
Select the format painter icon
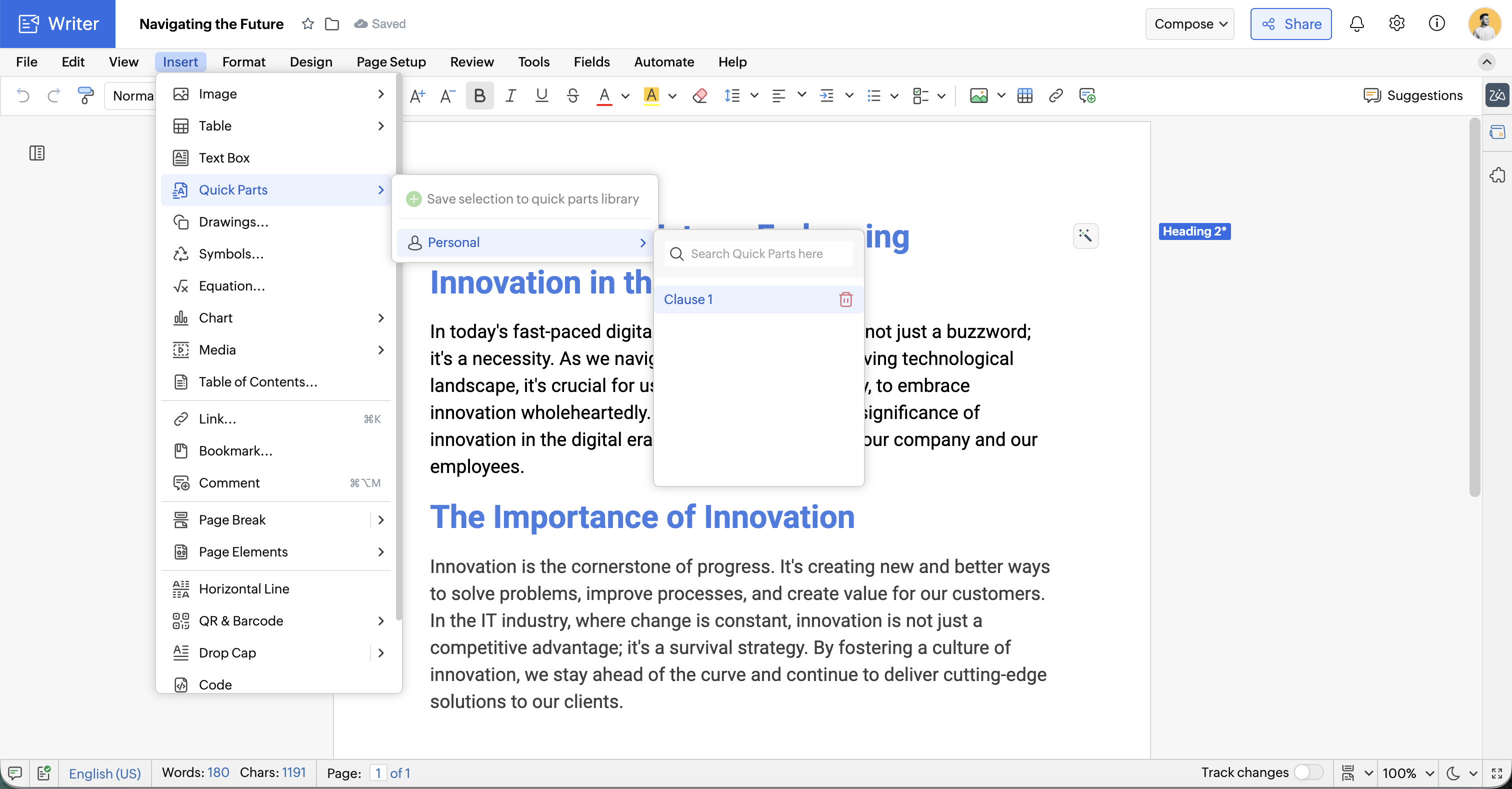[85, 95]
